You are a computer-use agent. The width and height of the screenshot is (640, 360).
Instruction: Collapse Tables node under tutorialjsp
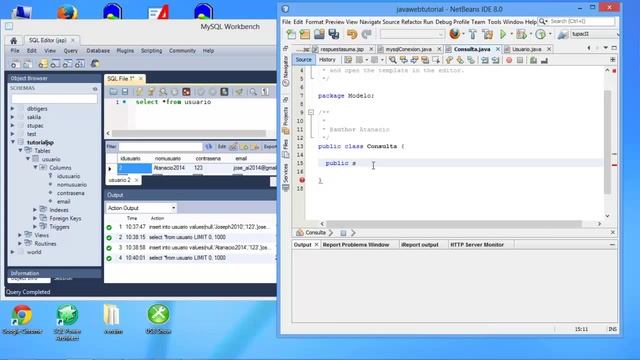[20, 151]
